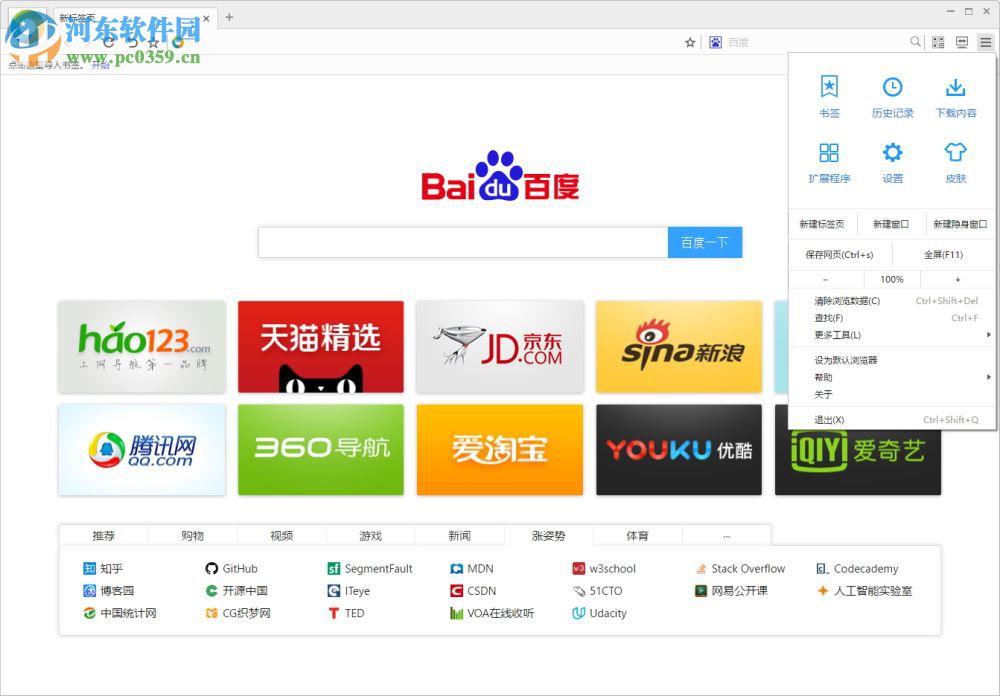Click the 百度一下 search button
Viewport: 1000px width, 696px height.
click(x=705, y=242)
